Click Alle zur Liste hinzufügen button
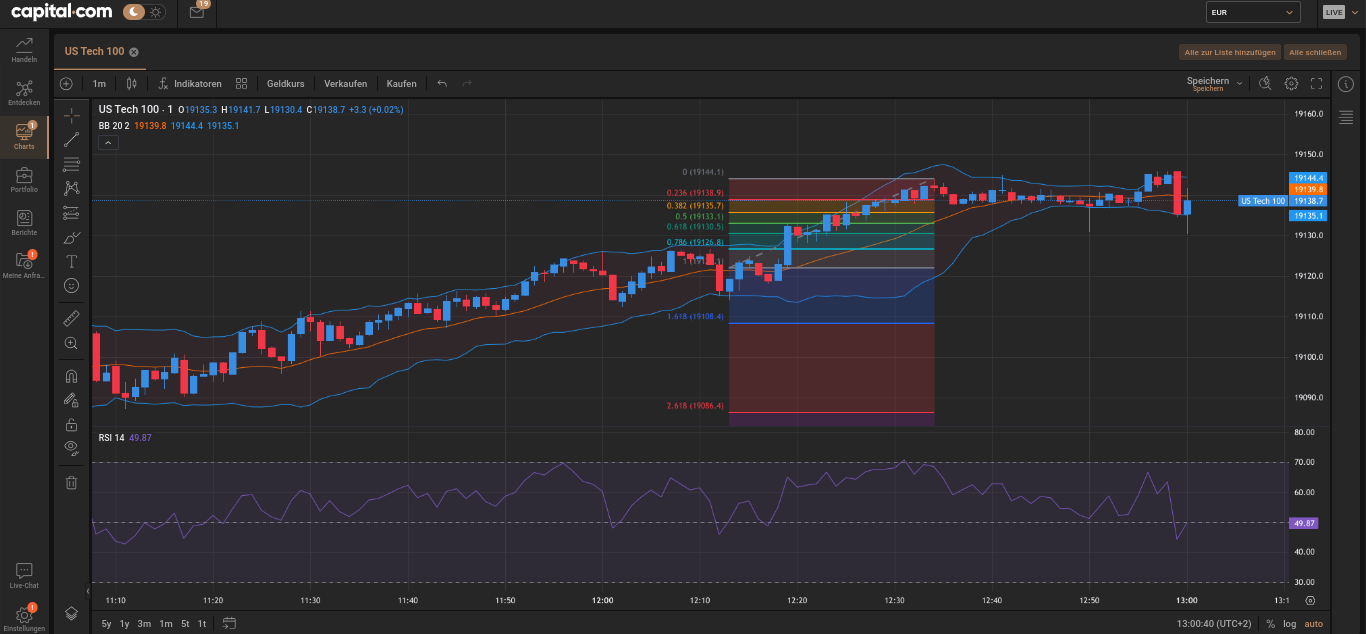 [x=1229, y=52]
